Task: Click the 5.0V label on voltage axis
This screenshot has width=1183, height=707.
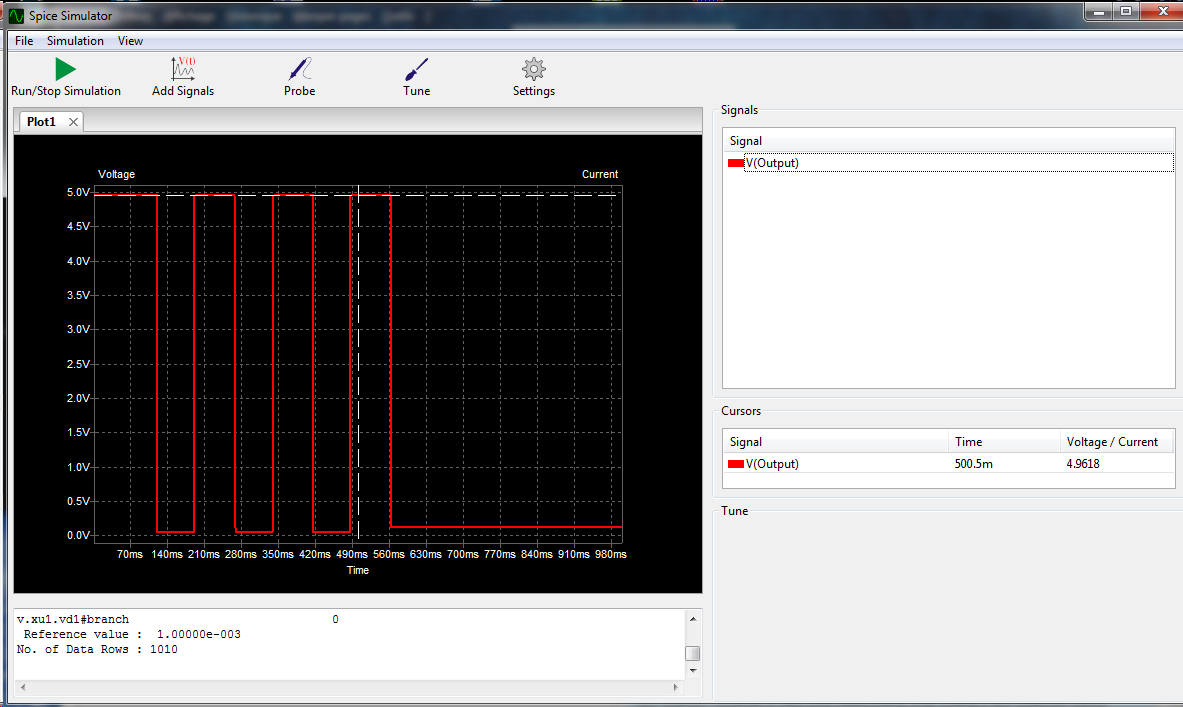Action: [x=78, y=192]
